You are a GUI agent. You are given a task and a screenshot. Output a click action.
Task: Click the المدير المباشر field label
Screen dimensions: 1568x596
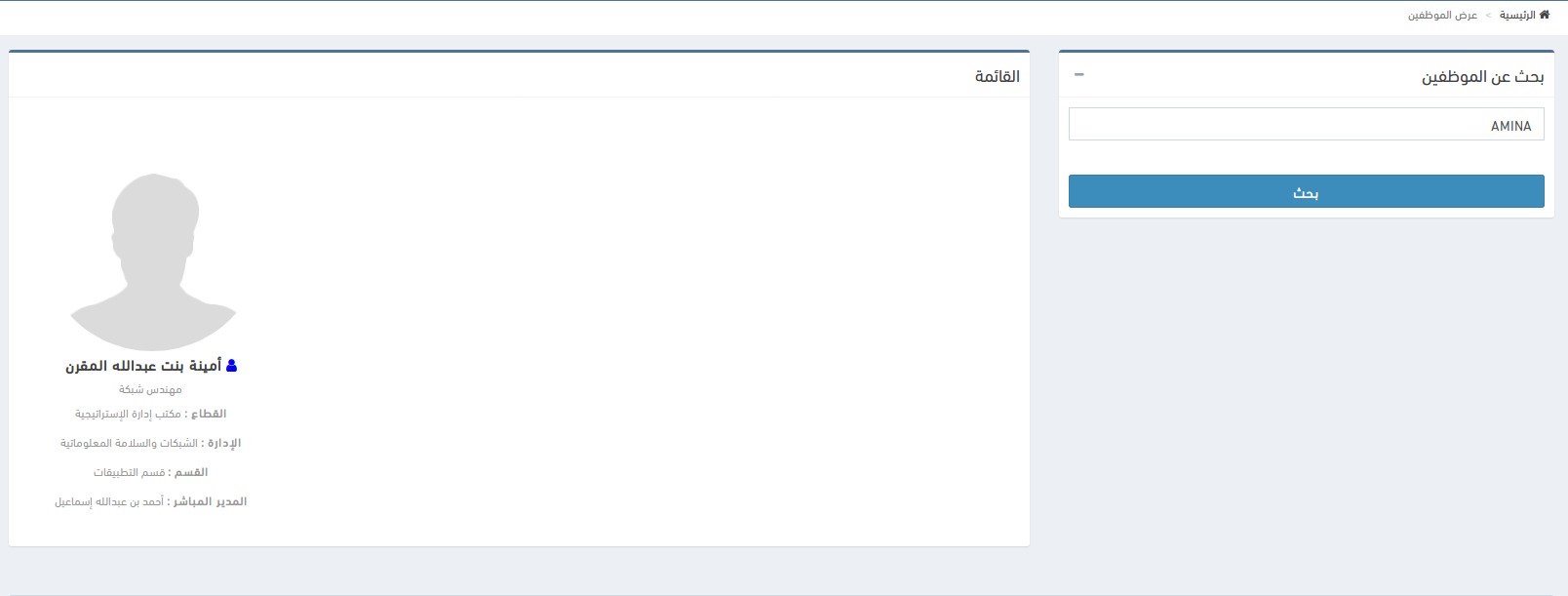pos(210,502)
